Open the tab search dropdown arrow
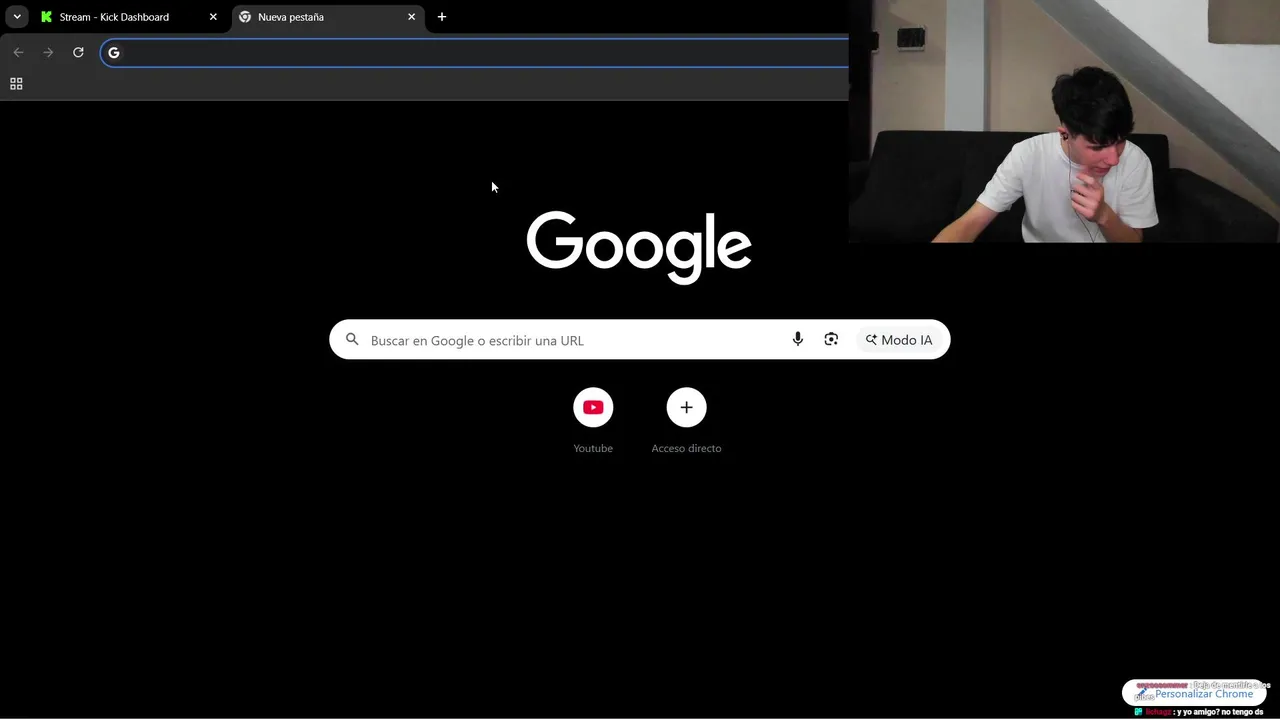The width and height of the screenshot is (1280, 720). coord(17,17)
